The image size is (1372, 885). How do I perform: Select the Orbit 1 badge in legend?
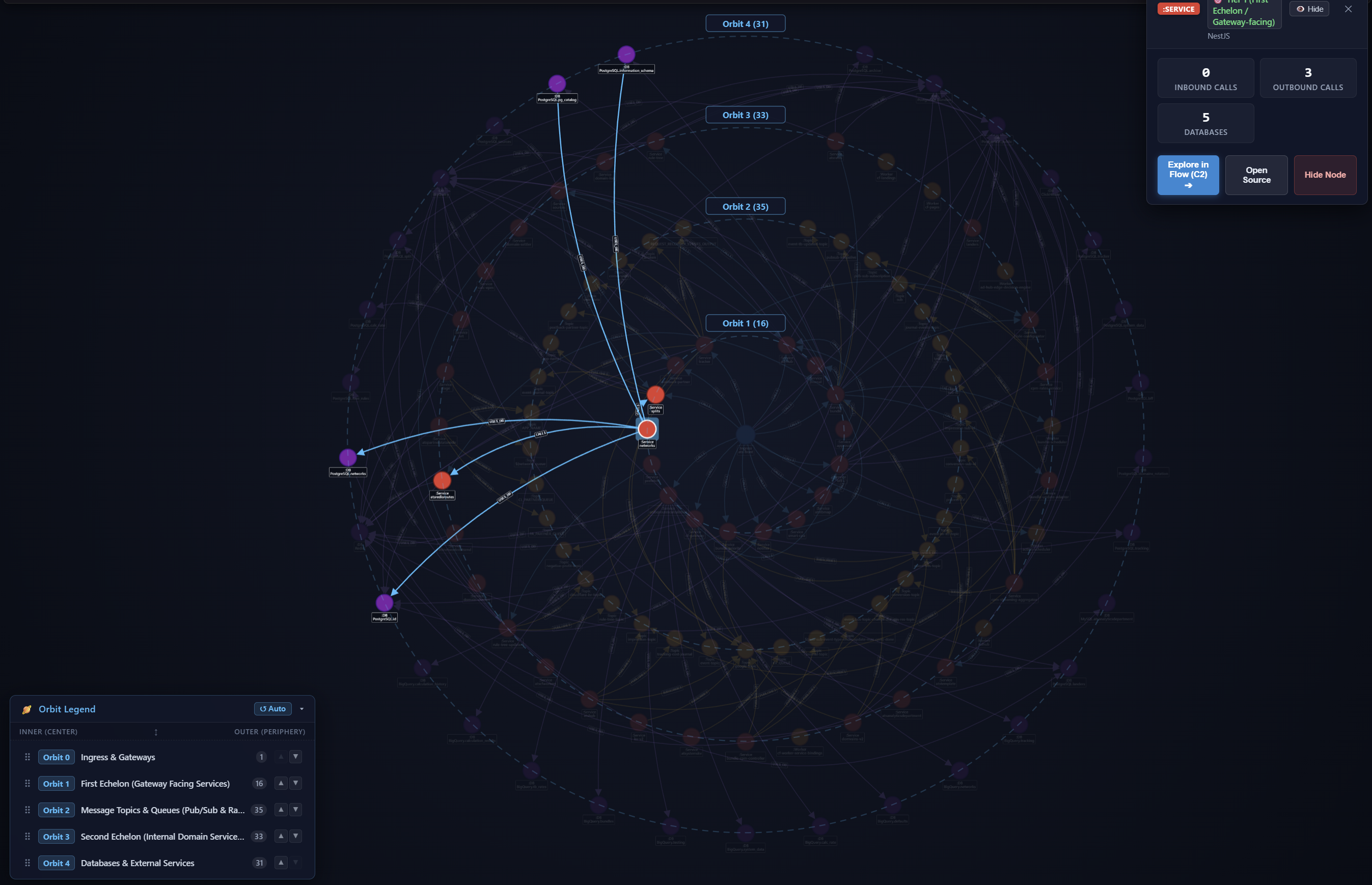tap(57, 783)
